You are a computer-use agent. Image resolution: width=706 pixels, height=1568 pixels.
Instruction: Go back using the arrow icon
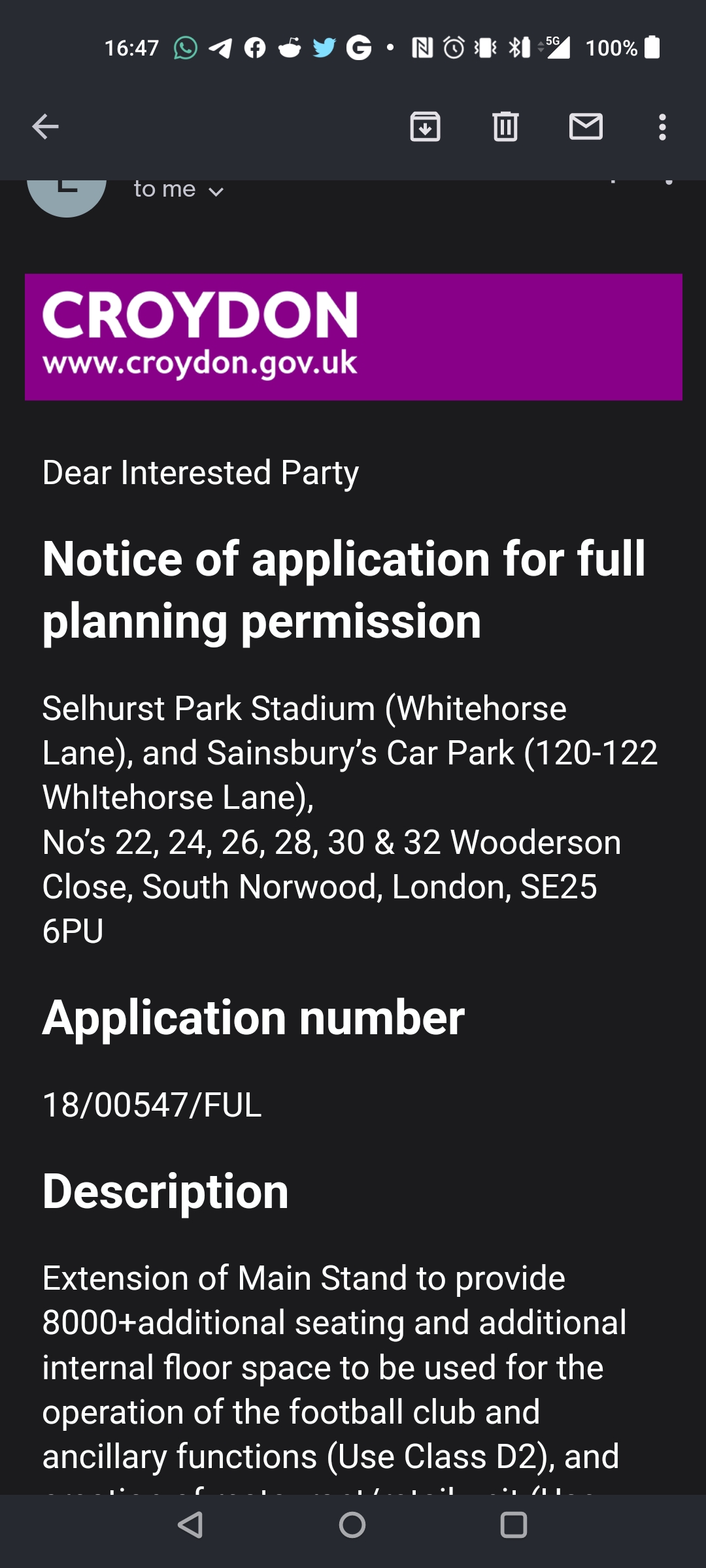pyautogui.click(x=45, y=127)
